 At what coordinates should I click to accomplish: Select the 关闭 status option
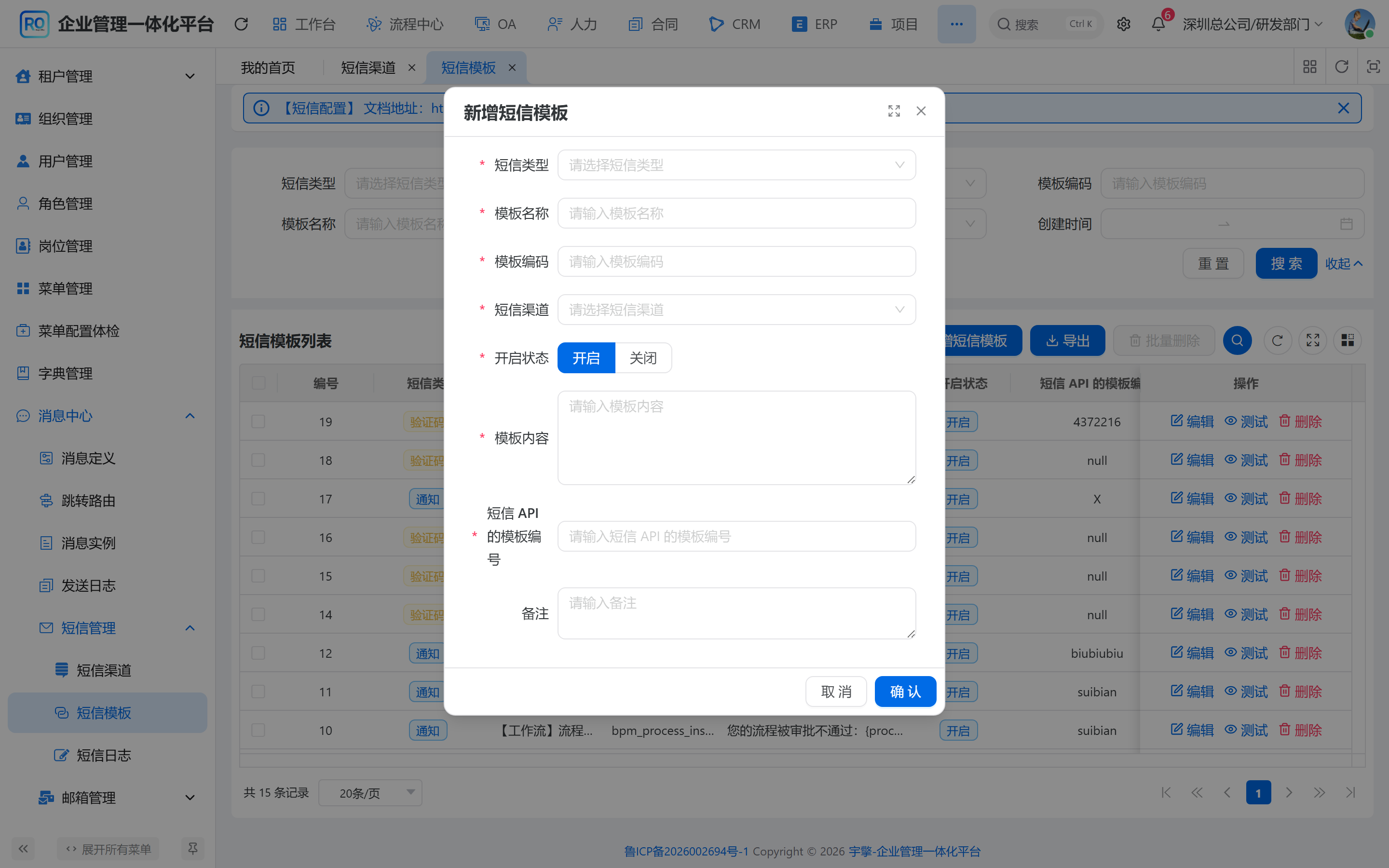[643, 358]
